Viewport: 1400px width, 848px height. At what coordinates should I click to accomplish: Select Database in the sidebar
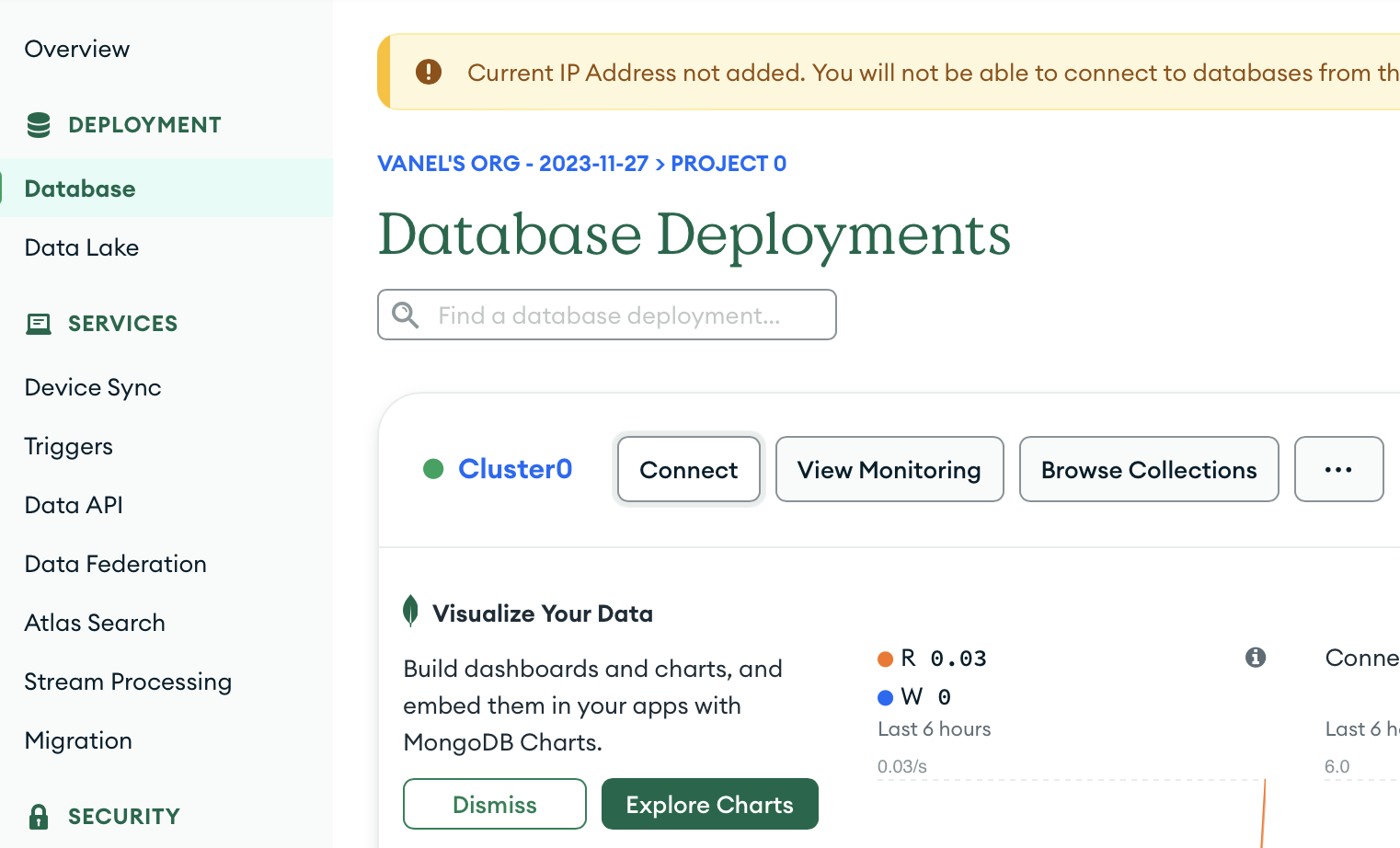pyautogui.click(x=166, y=188)
